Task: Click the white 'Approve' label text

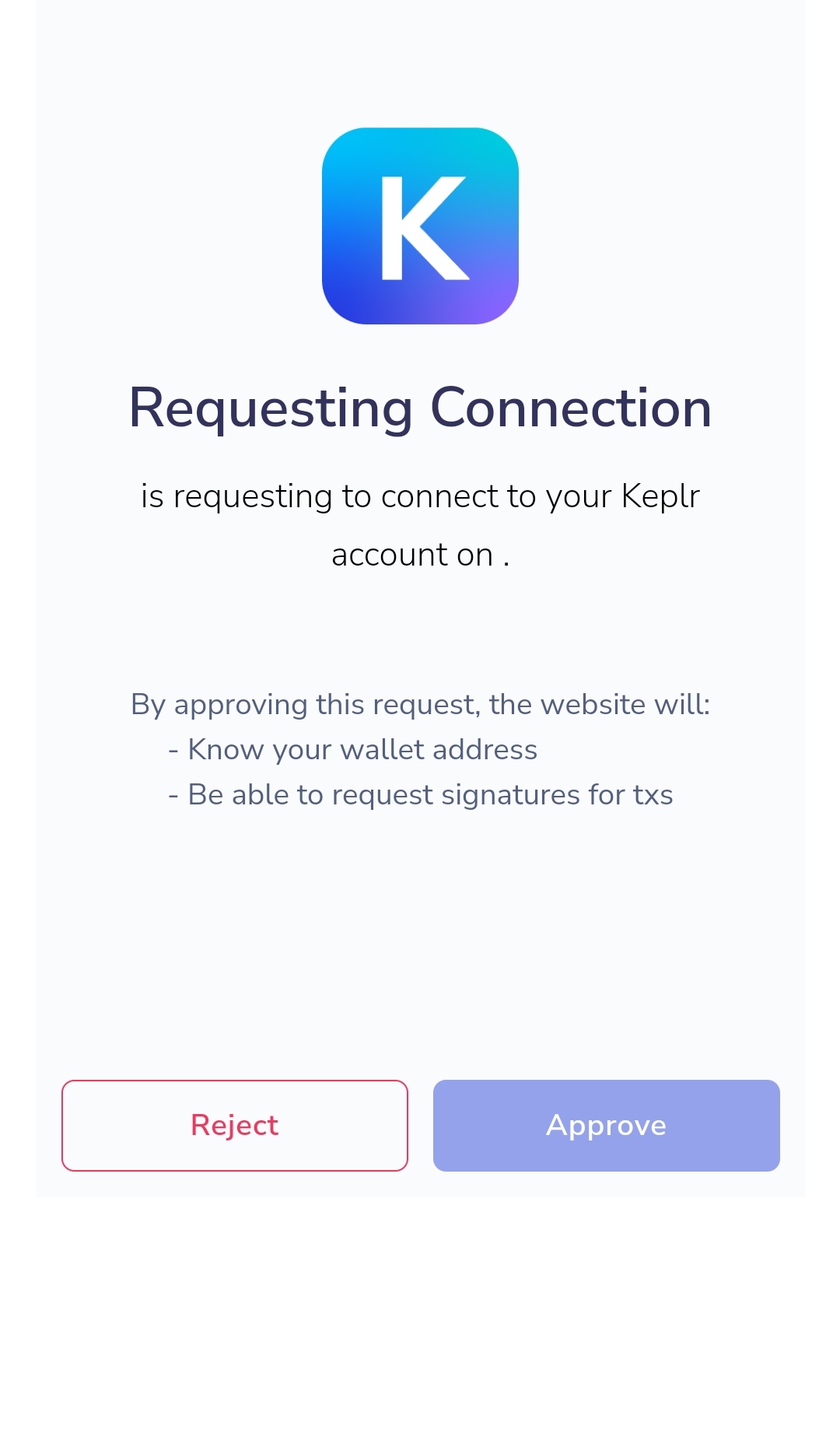Action: (607, 1126)
